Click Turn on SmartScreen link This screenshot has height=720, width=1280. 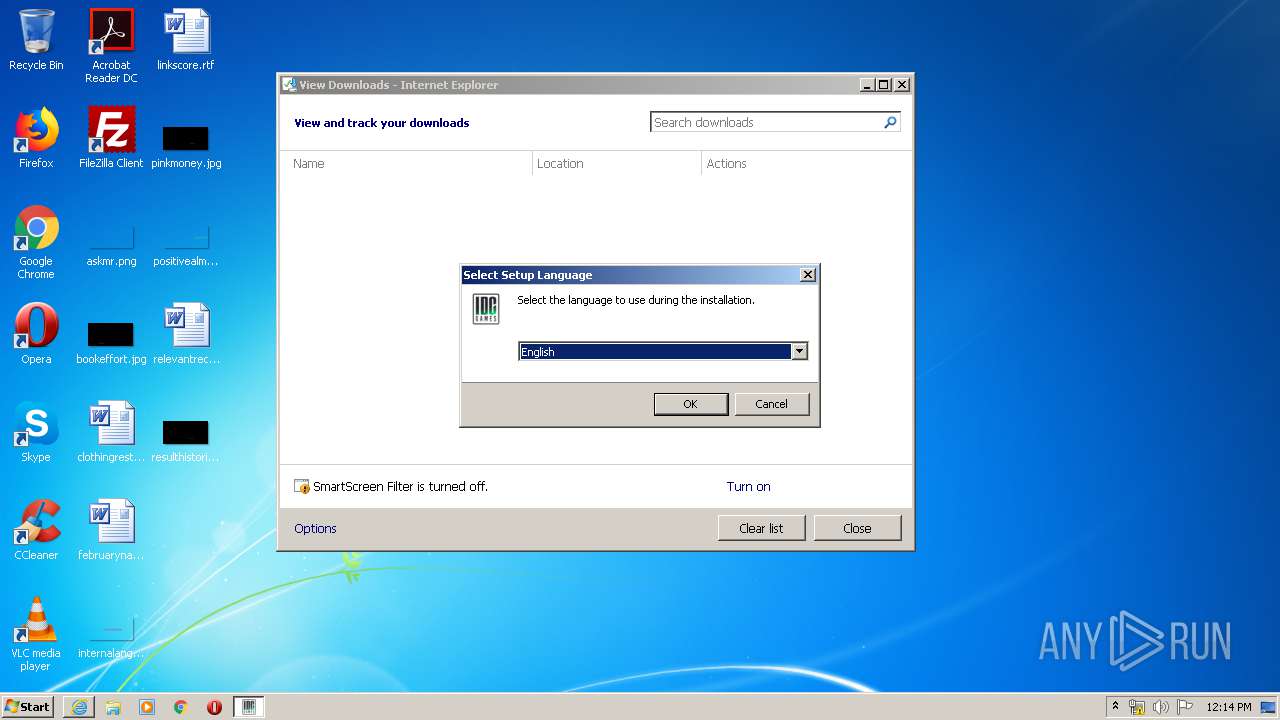coord(748,487)
